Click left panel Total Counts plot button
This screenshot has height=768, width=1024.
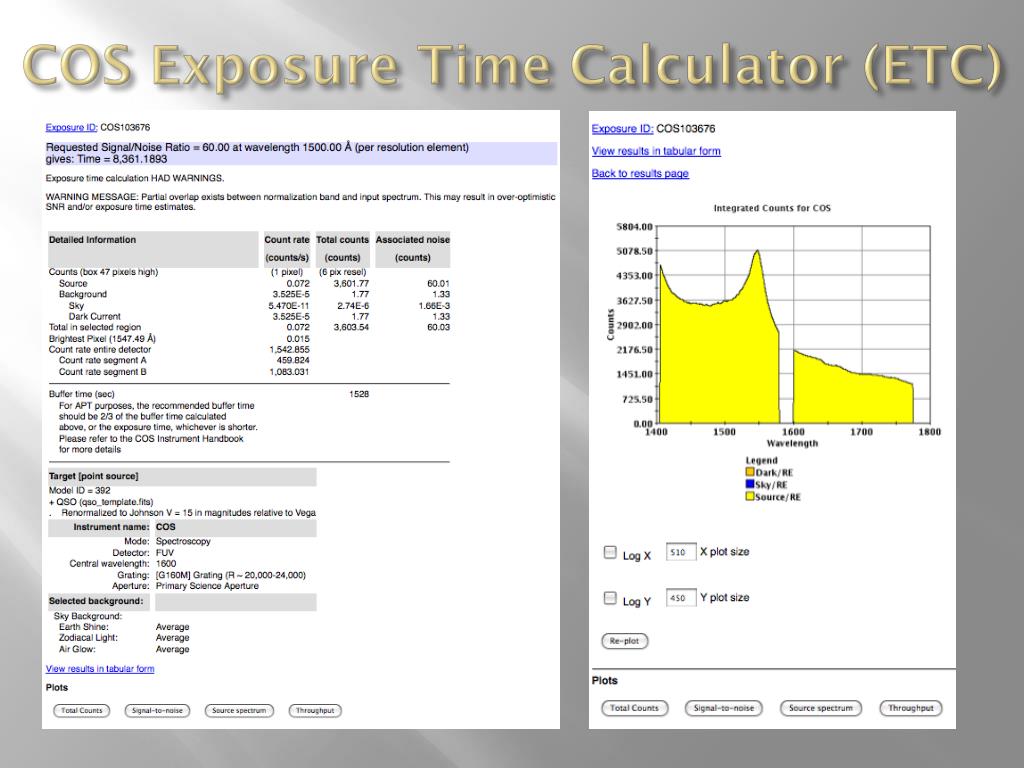point(82,711)
